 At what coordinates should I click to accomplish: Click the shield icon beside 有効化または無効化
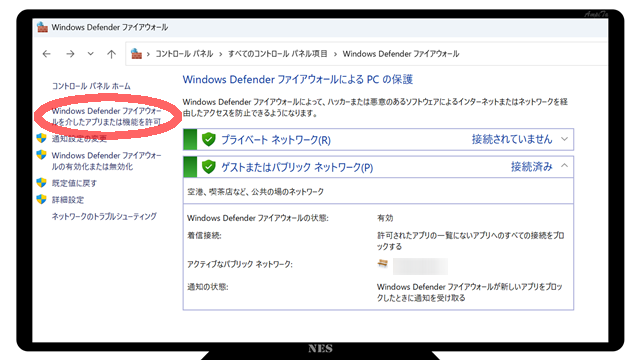click(41, 155)
